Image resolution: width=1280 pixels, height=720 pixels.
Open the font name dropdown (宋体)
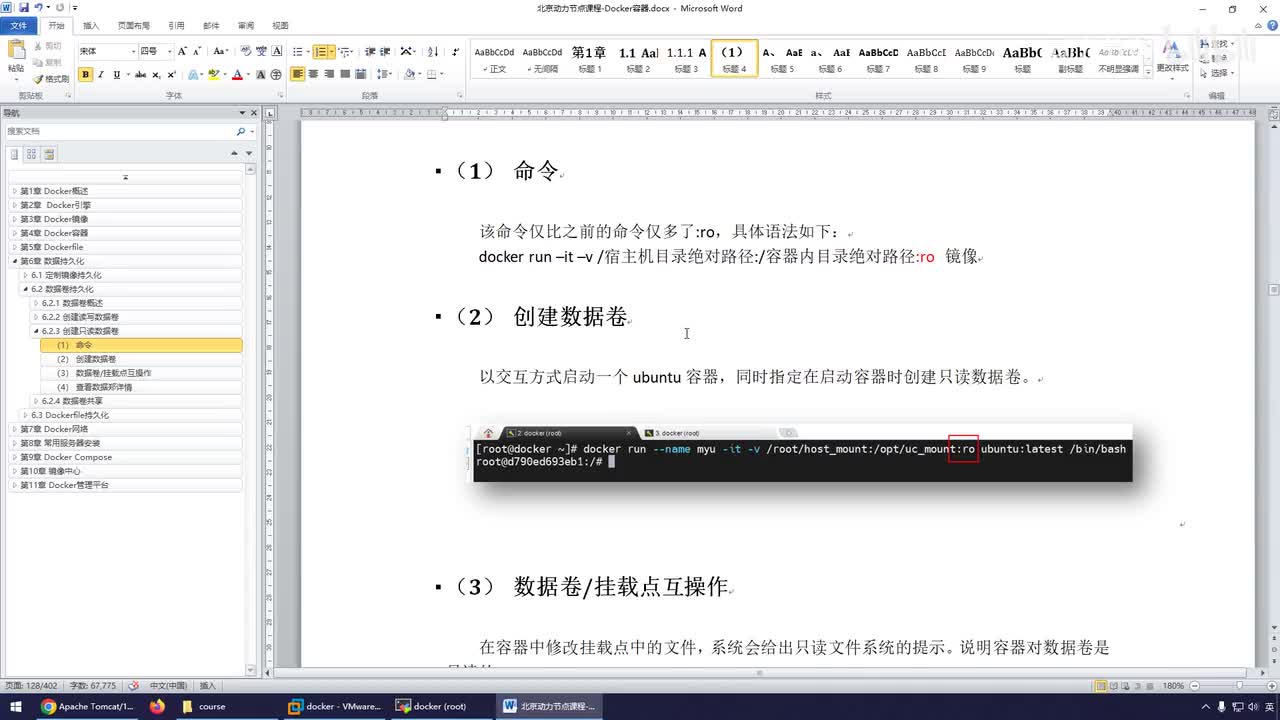[133, 51]
